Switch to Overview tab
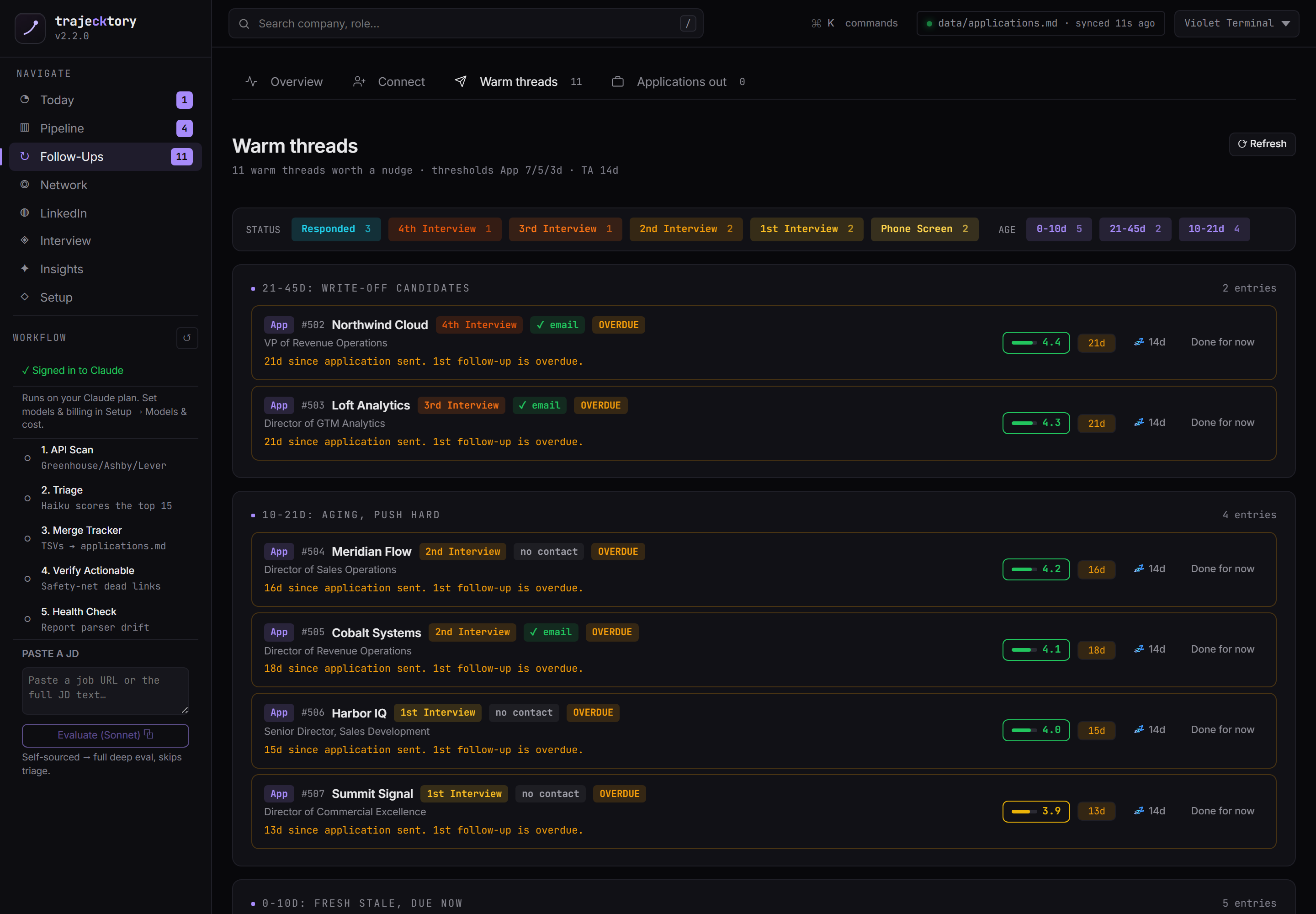 point(284,82)
